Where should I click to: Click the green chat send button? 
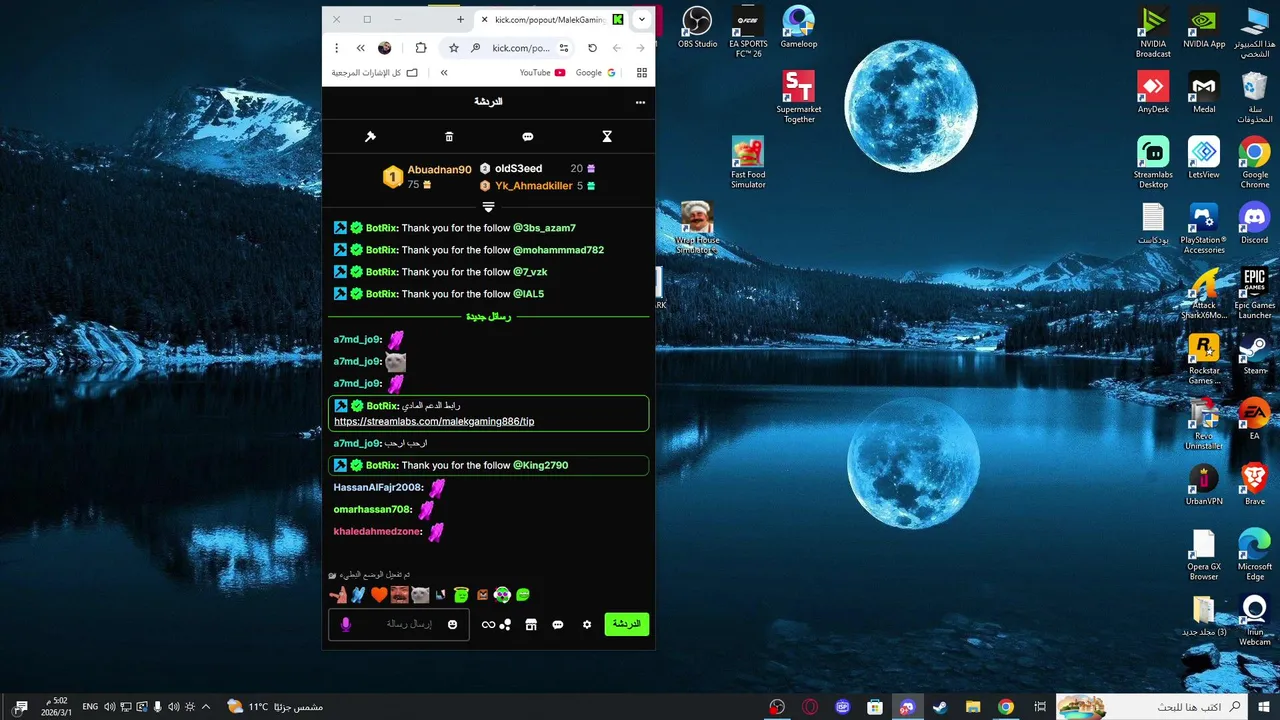point(627,624)
